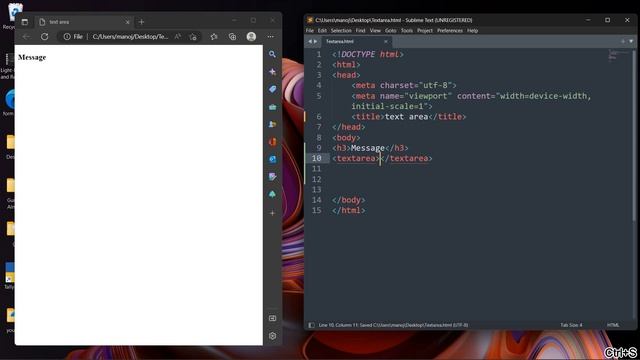Activate the Read aloud icon in address bar
The height and width of the screenshot is (360, 640).
click(x=178, y=37)
